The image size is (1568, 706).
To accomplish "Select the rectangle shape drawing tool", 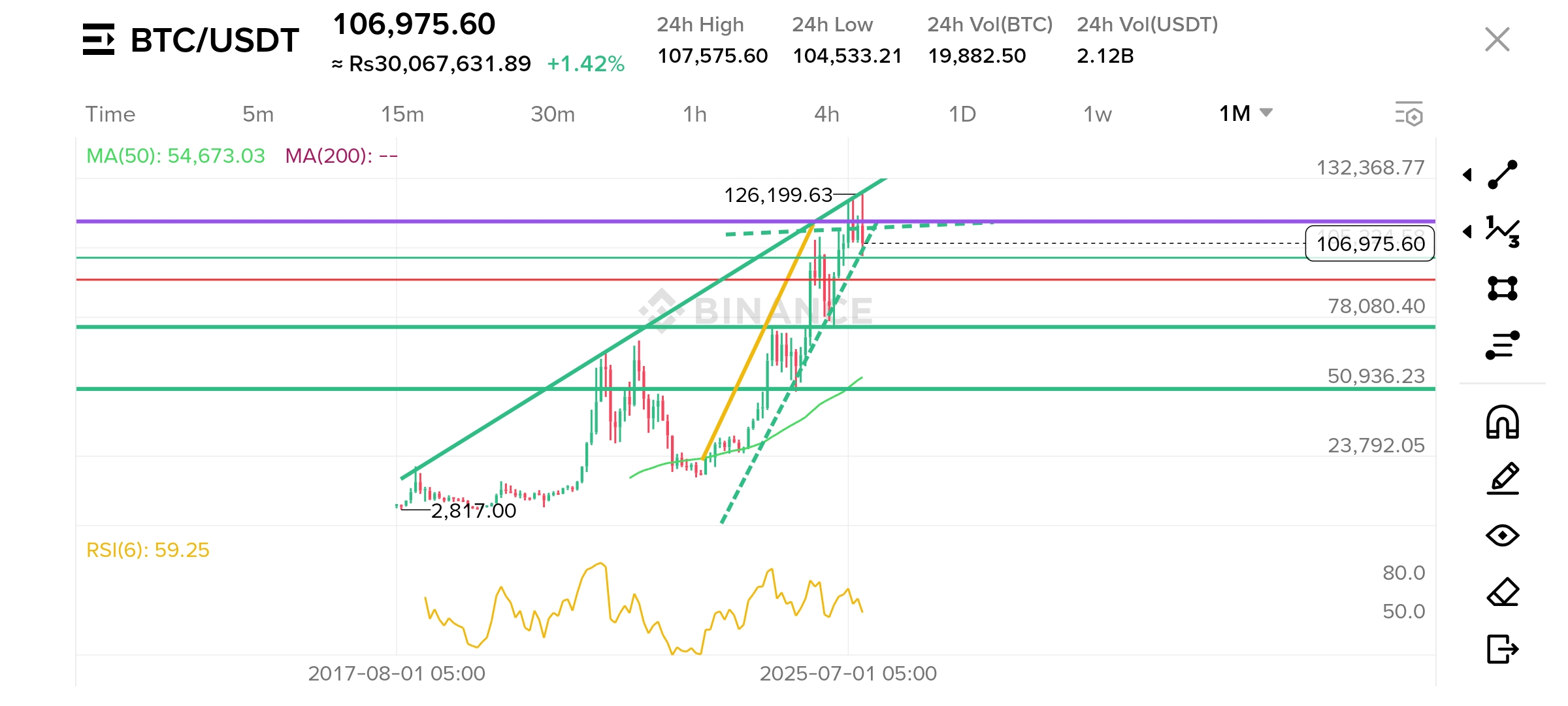I will pos(1502,288).
